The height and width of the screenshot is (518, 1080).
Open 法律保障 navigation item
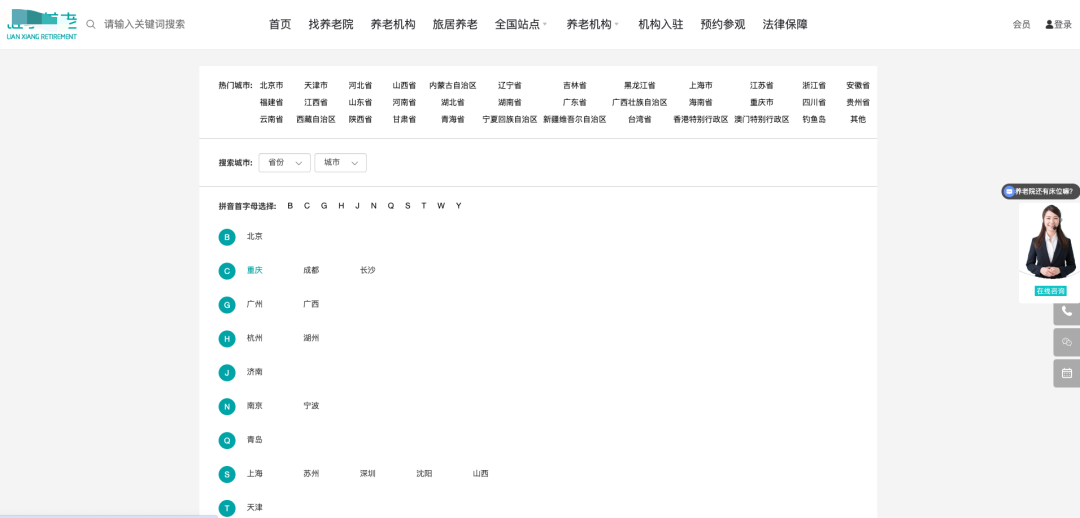coord(785,24)
